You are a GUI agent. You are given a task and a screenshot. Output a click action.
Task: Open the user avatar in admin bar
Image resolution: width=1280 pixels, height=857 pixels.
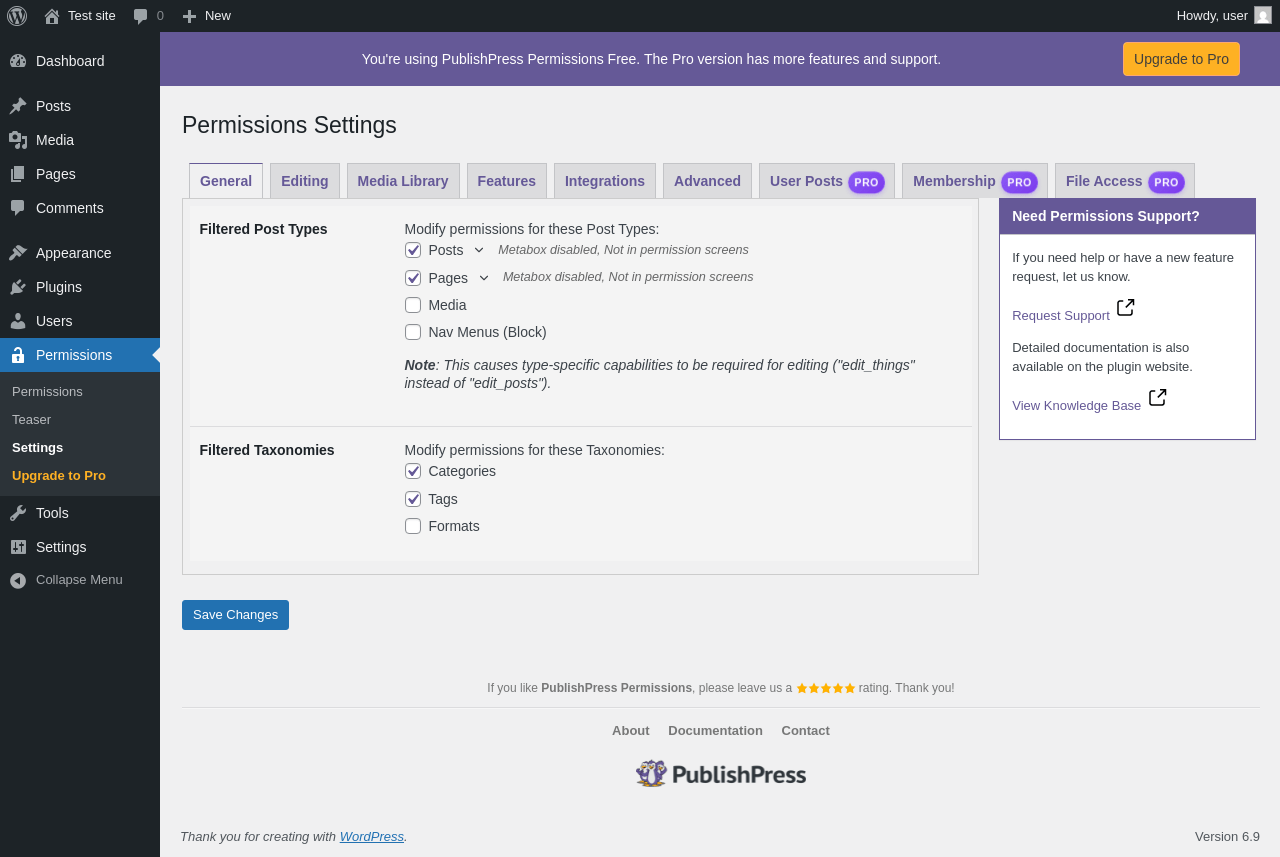[x=1263, y=15]
